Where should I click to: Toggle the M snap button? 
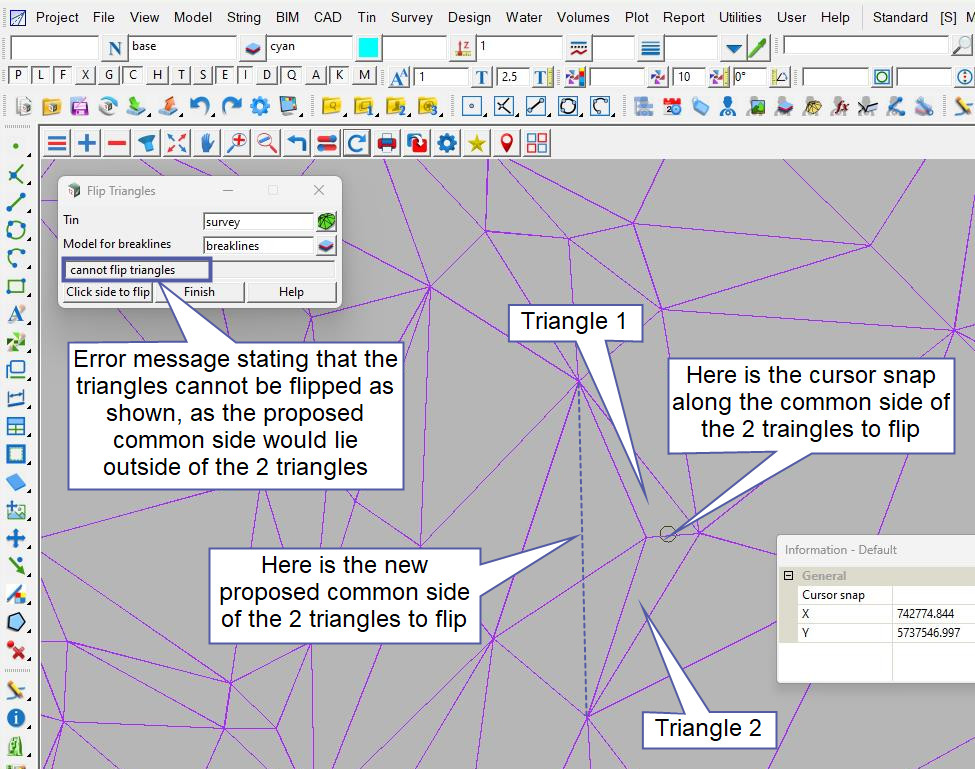pos(364,76)
